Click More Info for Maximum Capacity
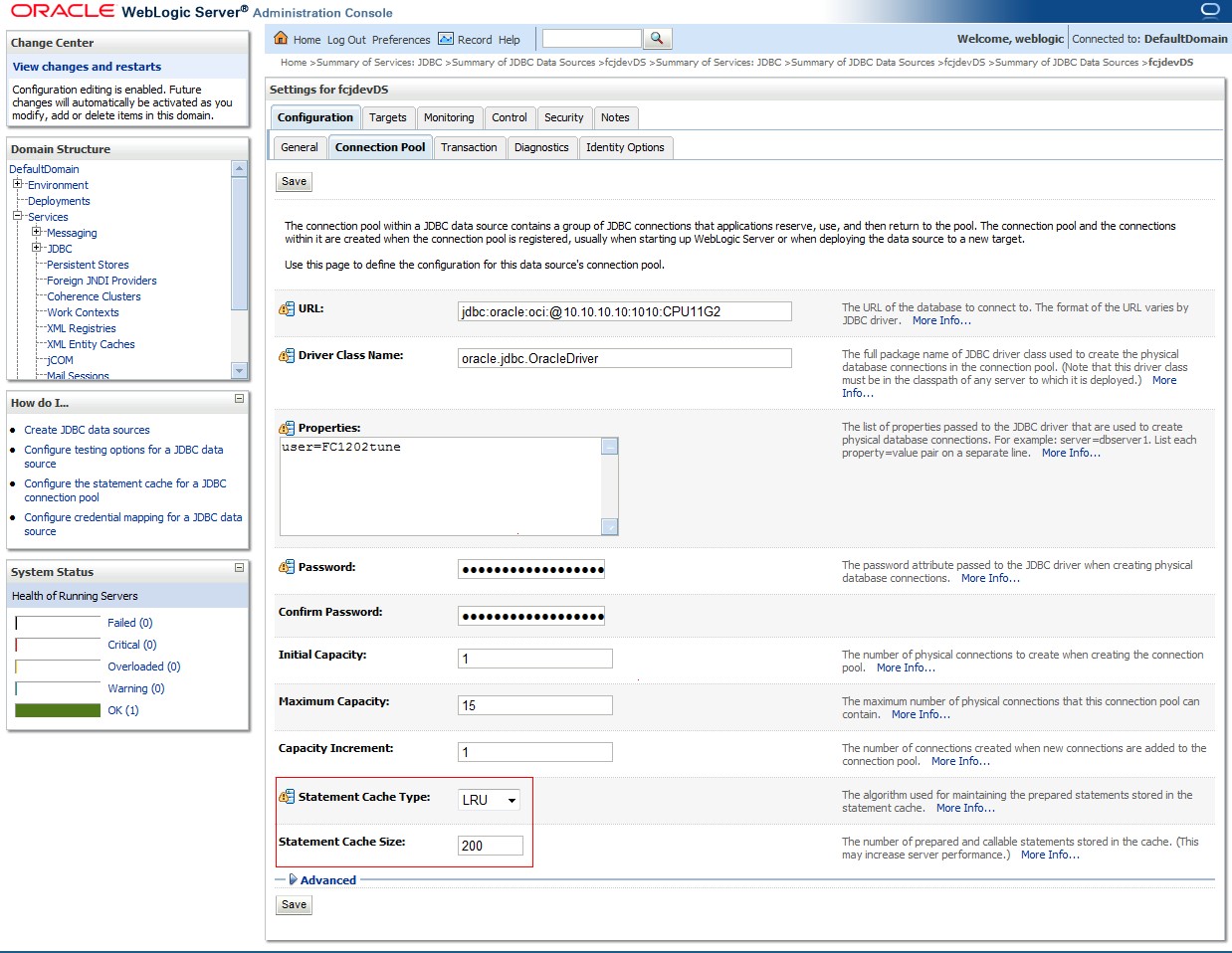 pos(921,714)
